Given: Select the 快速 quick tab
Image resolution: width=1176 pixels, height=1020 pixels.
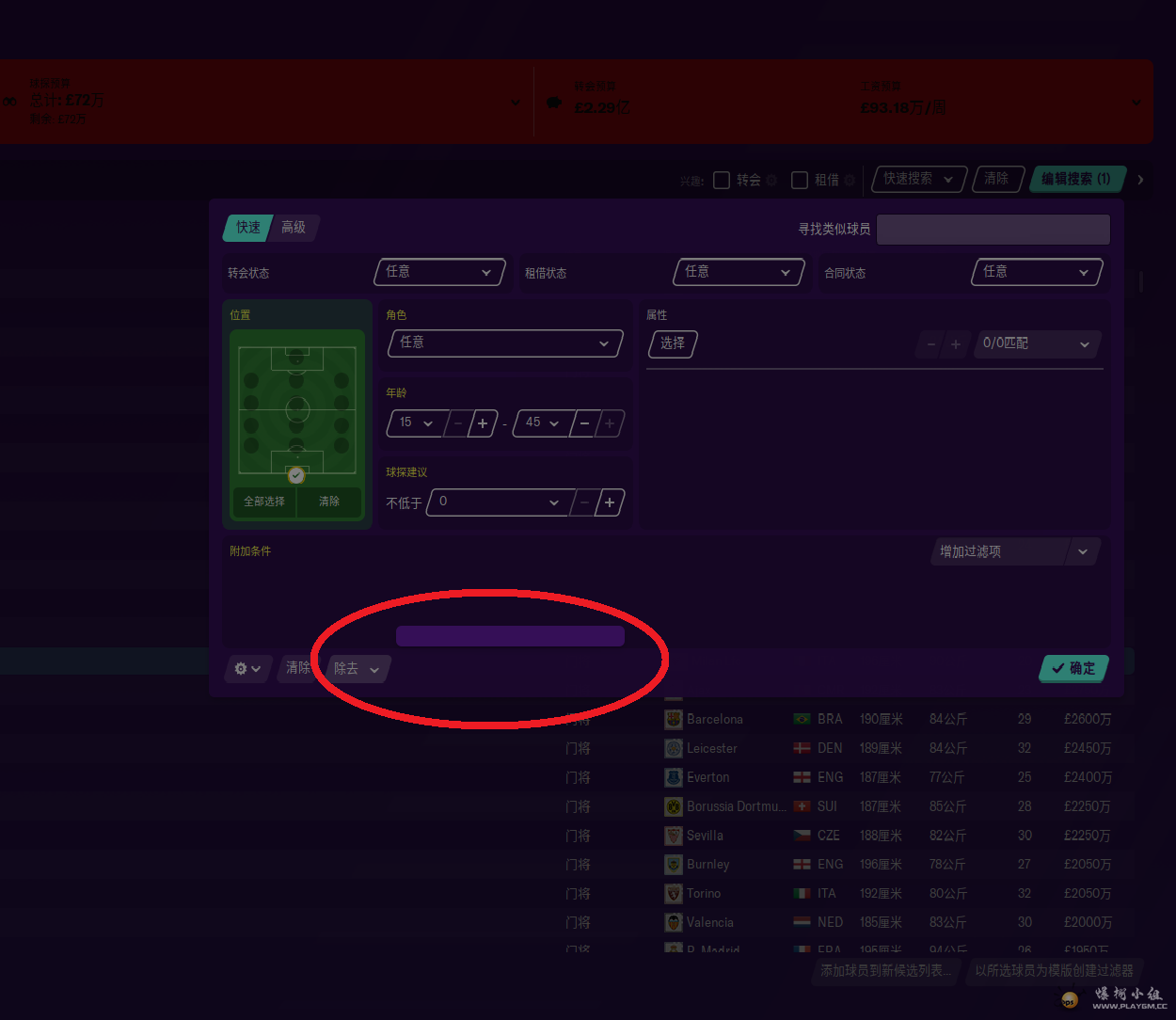Looking at the screenshot, I should (247, 227).
